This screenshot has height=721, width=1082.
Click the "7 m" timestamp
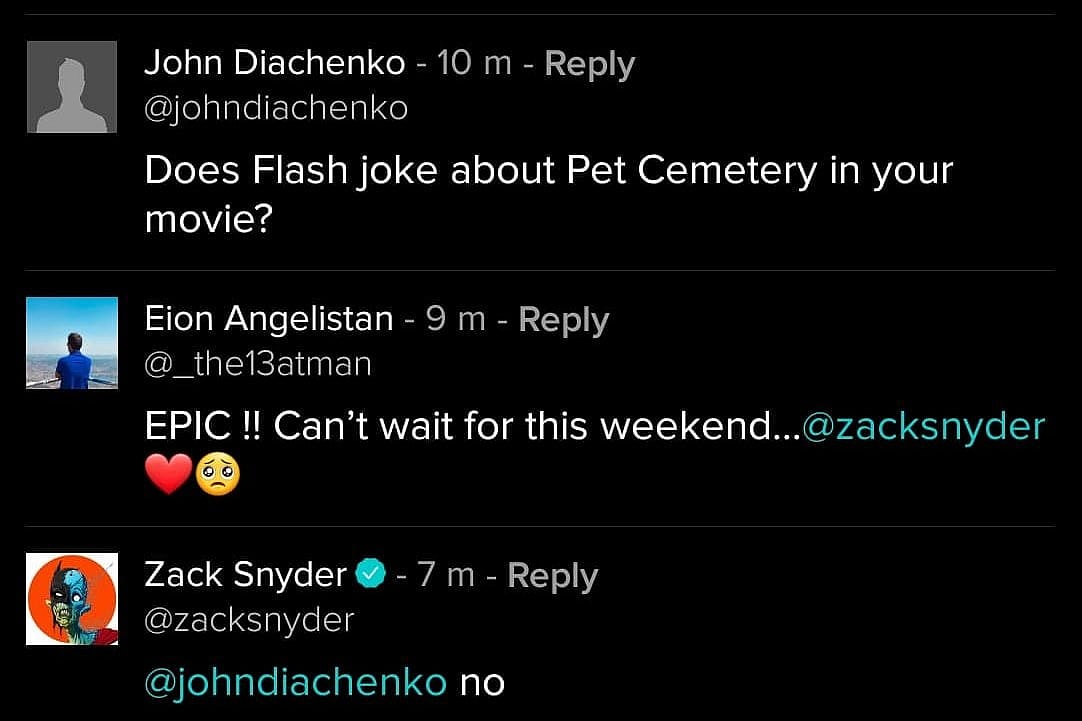(x=445, y=576)
